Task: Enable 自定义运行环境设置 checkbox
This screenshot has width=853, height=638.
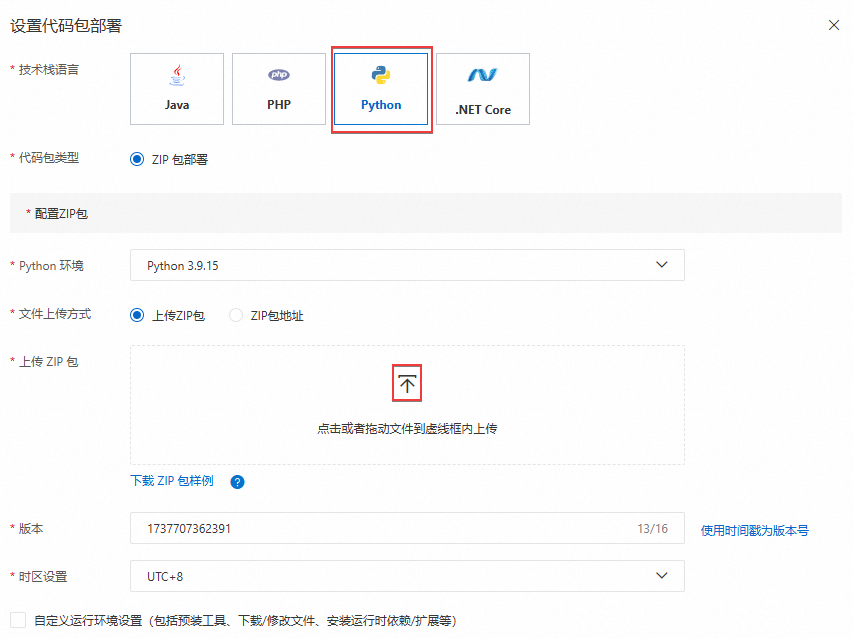Action: click(16, 620)
